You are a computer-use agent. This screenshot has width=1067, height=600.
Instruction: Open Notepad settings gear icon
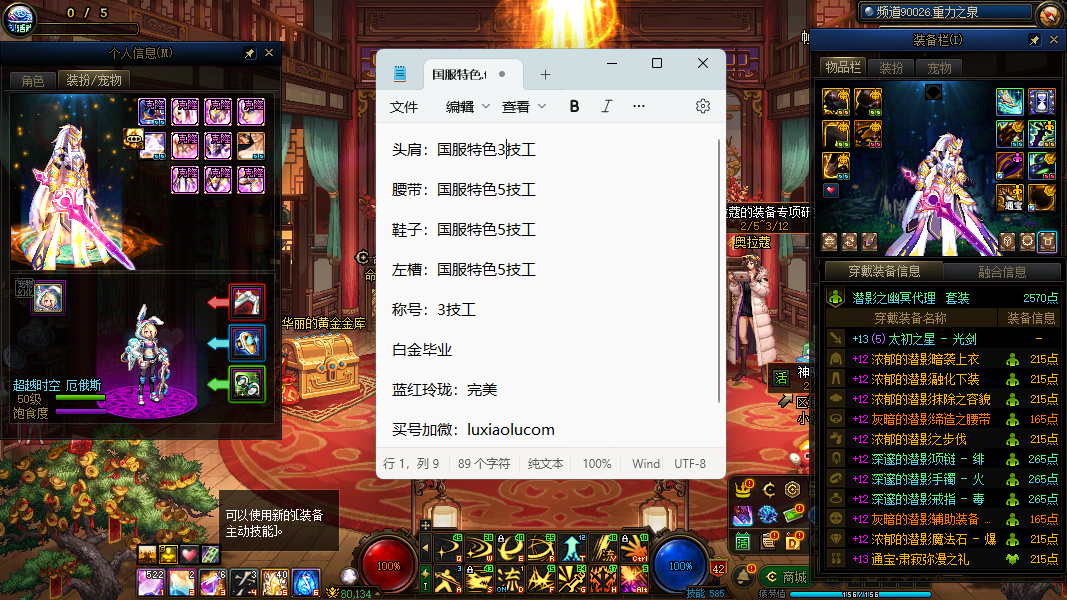click(x=703, y=106)
